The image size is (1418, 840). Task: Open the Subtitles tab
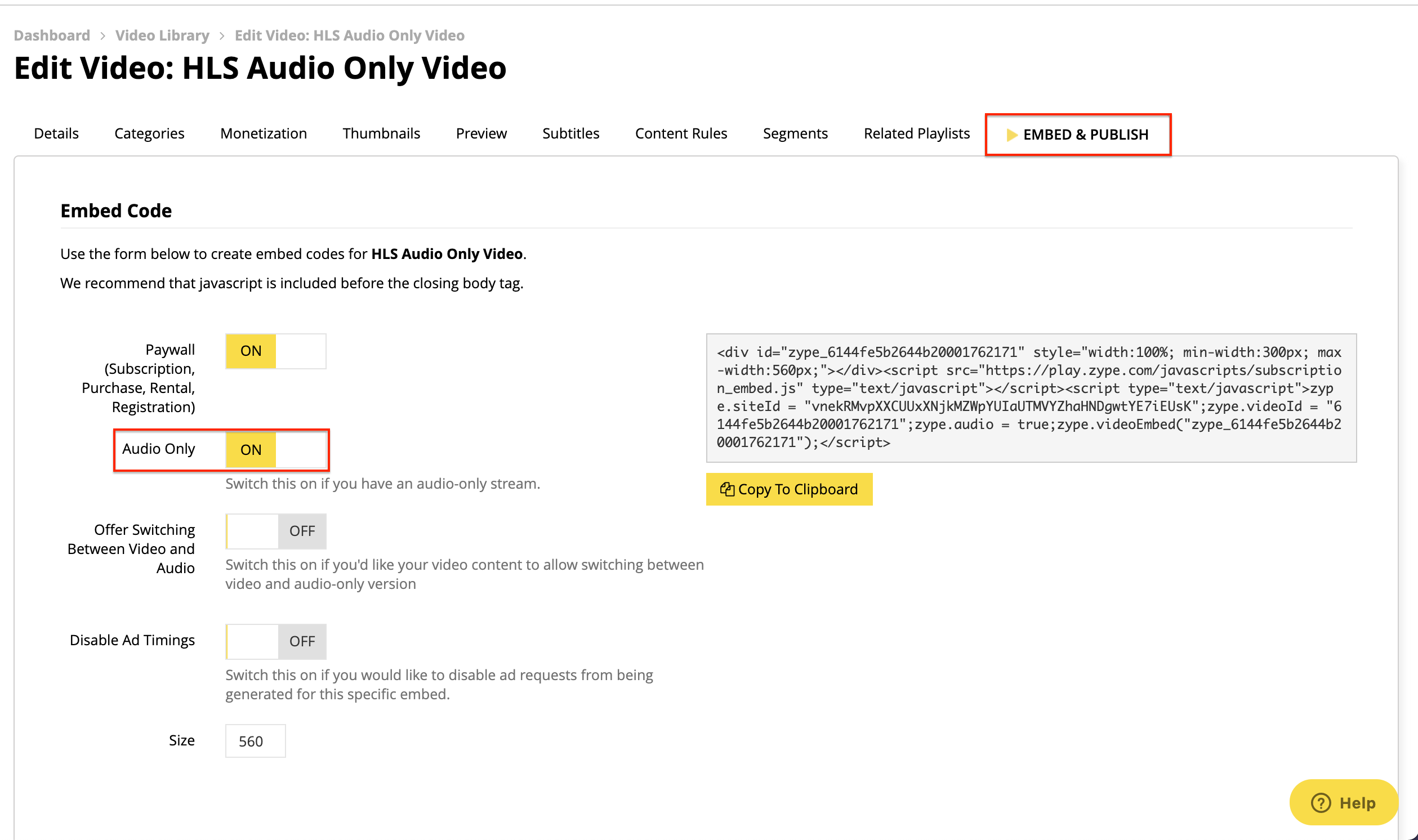tap(570, 133)
